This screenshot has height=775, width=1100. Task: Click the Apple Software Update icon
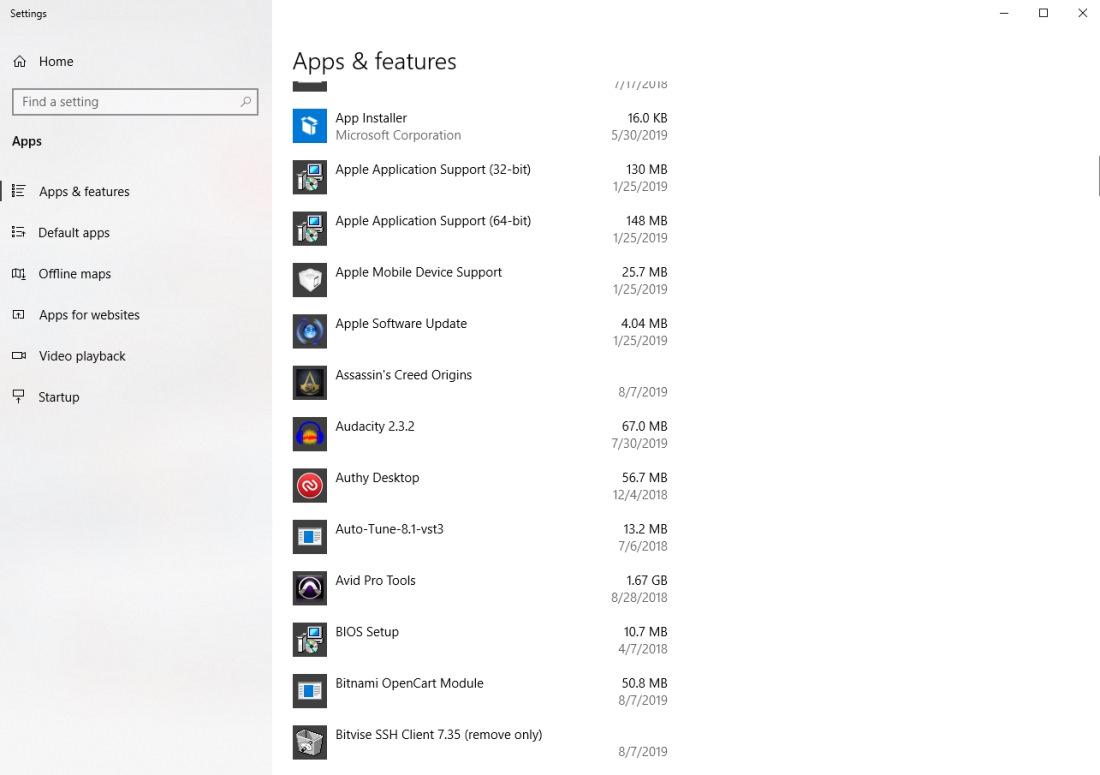[309, 332]
